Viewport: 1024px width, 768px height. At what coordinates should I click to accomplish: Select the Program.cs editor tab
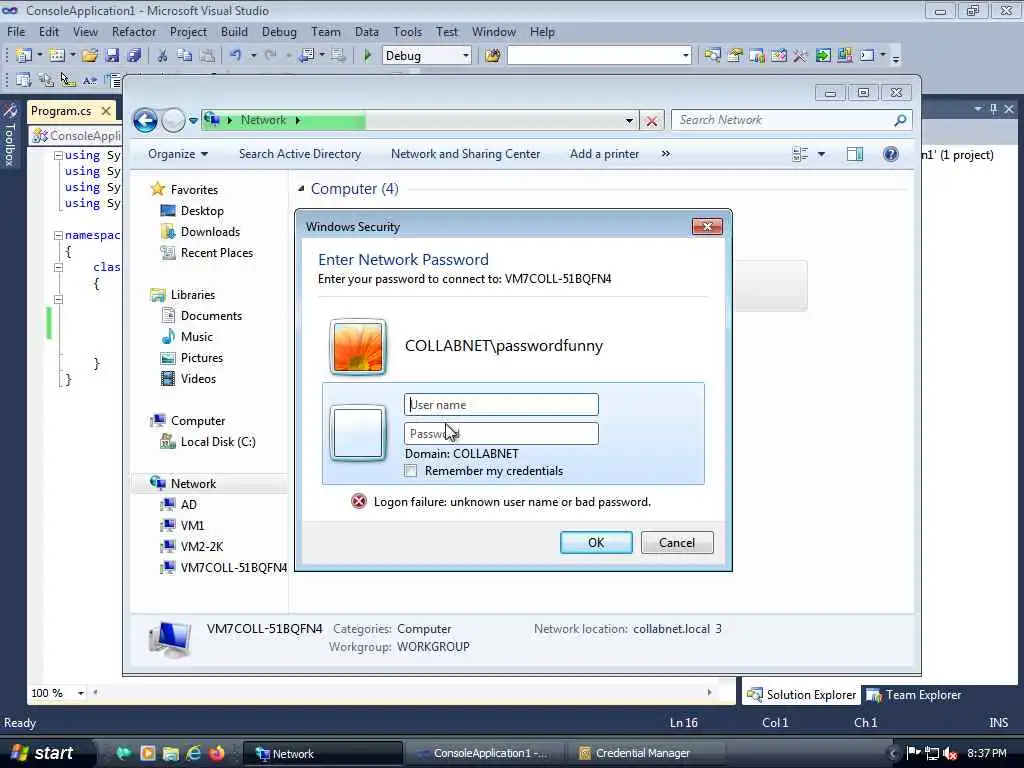click(61, 111)
